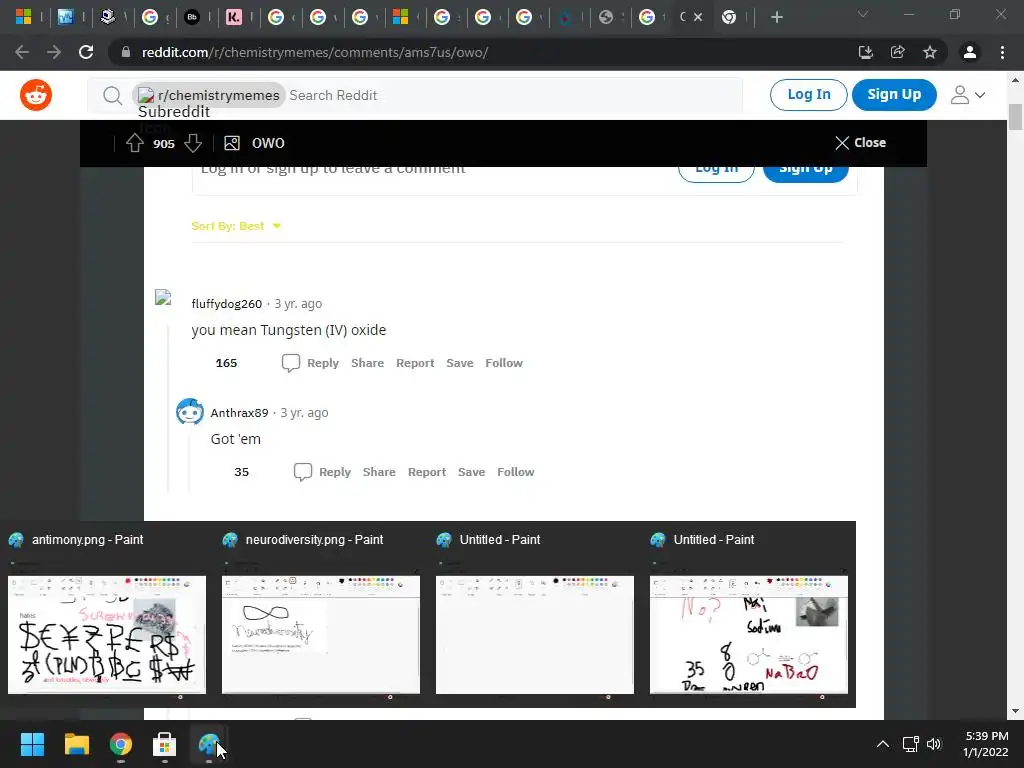Click Paint icon in taskbar

click(x=209, y=744)
